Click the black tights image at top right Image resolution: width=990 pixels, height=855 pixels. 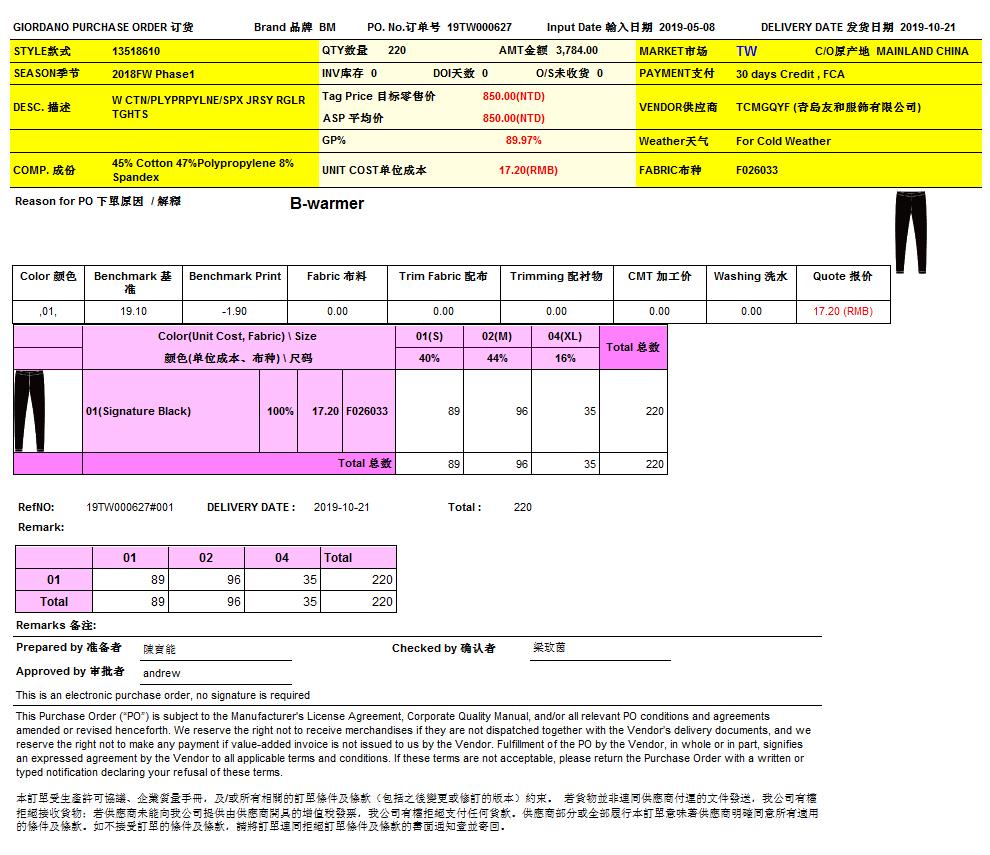pyautogui.click(x=910, y=235)
